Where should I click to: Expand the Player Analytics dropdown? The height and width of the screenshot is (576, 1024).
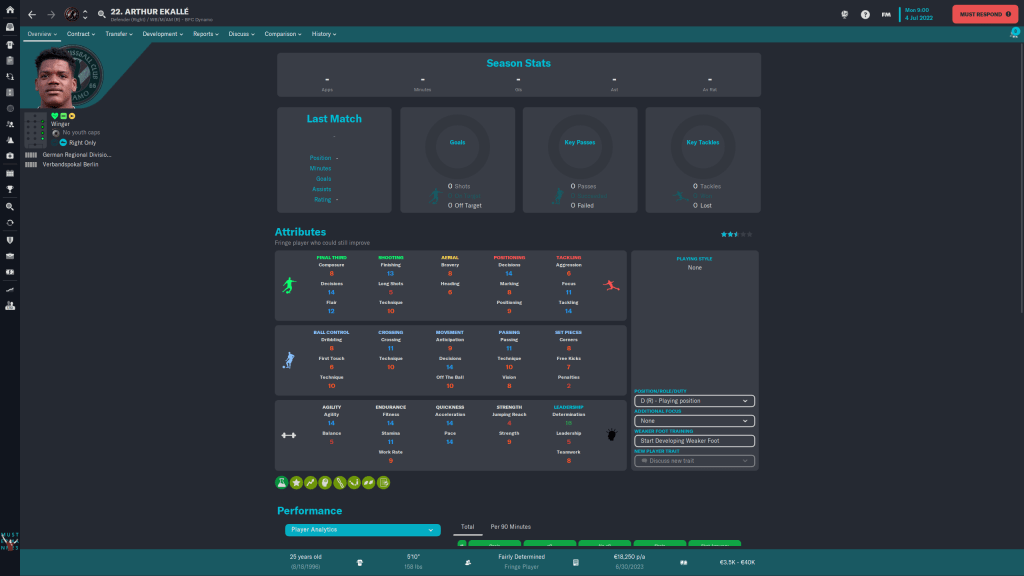(x=362, y=529)
